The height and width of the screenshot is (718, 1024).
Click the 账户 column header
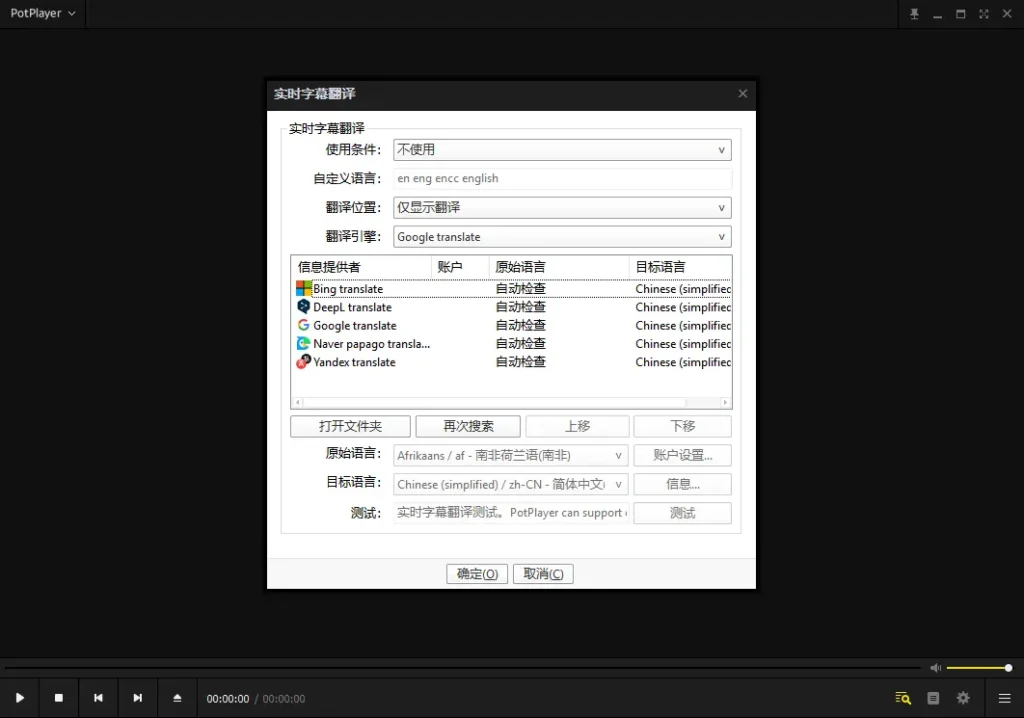click(460, 267)
